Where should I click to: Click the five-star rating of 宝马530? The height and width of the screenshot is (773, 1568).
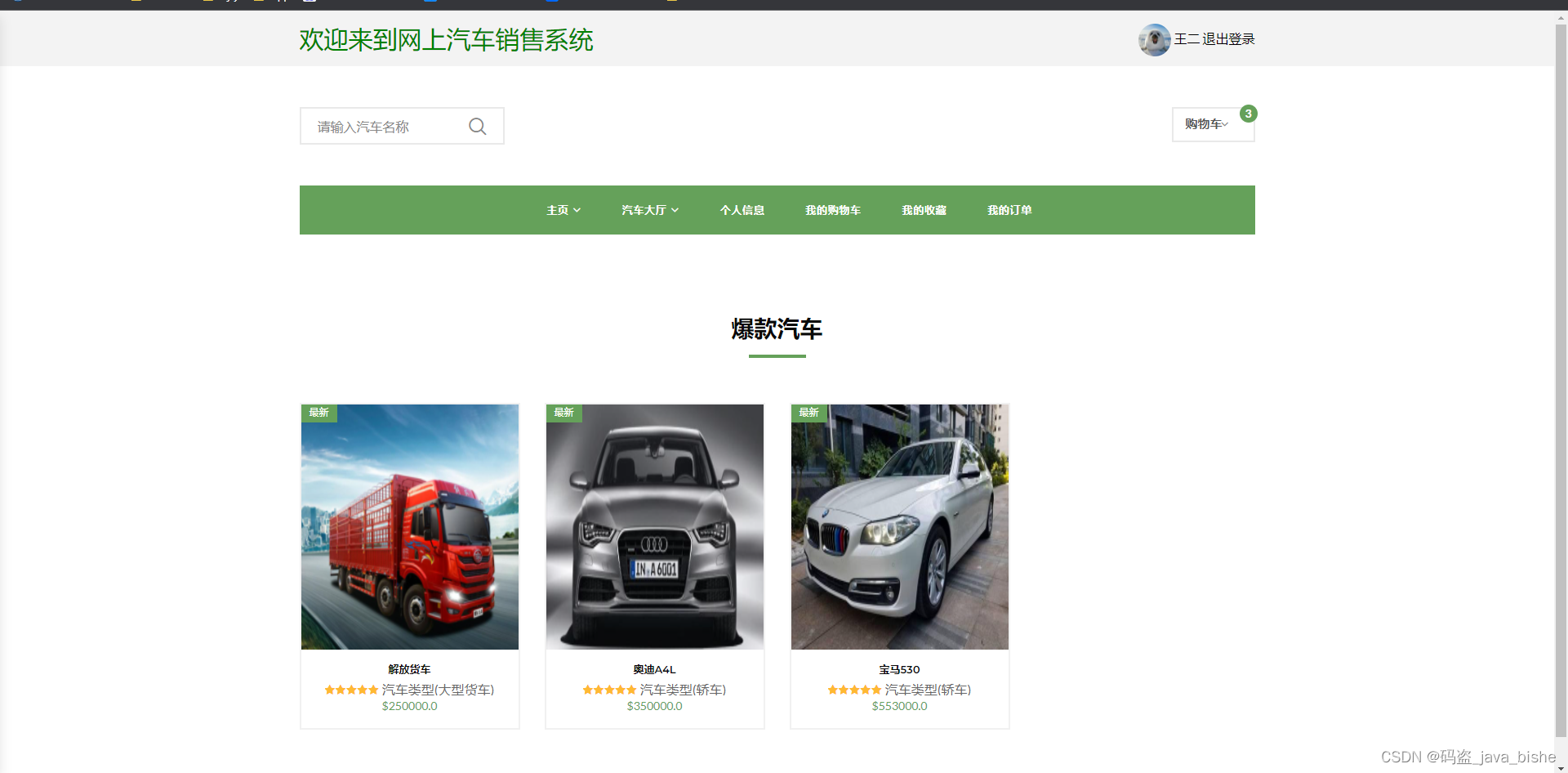click(x=854, y=690)
